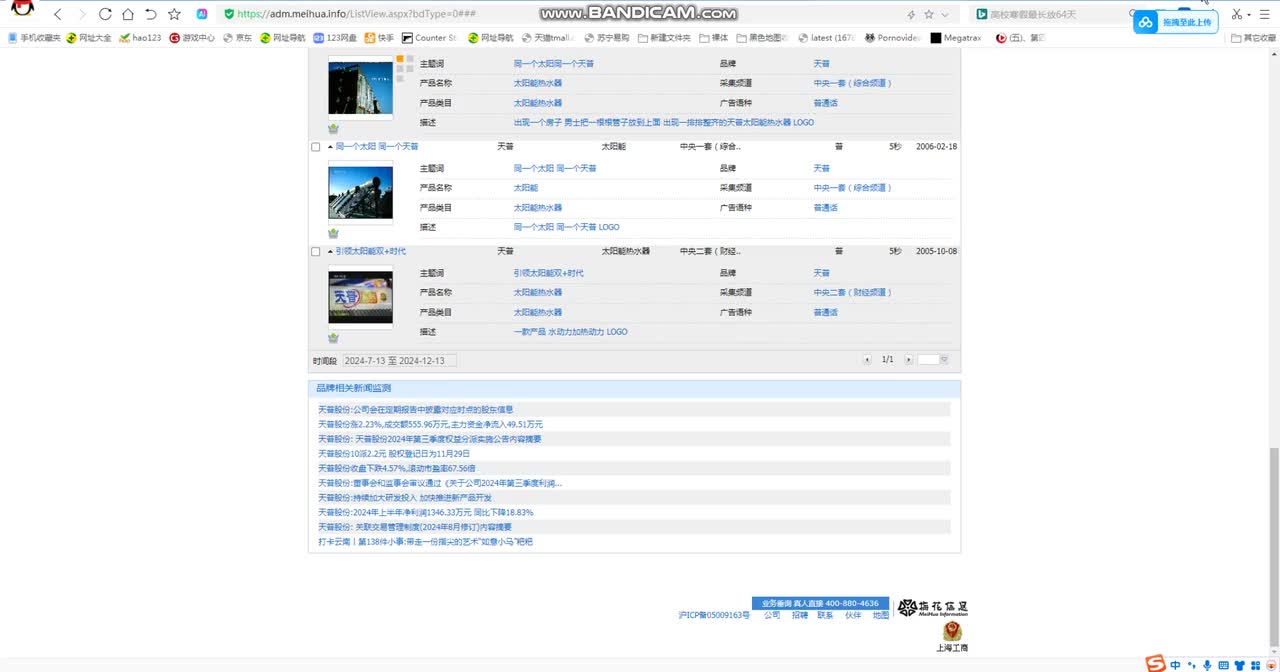Reload the page with the refresh icon
Image resolution: width=1280 pixels, height=672 pixels.
pyautogui.click(x=104, y=14)
